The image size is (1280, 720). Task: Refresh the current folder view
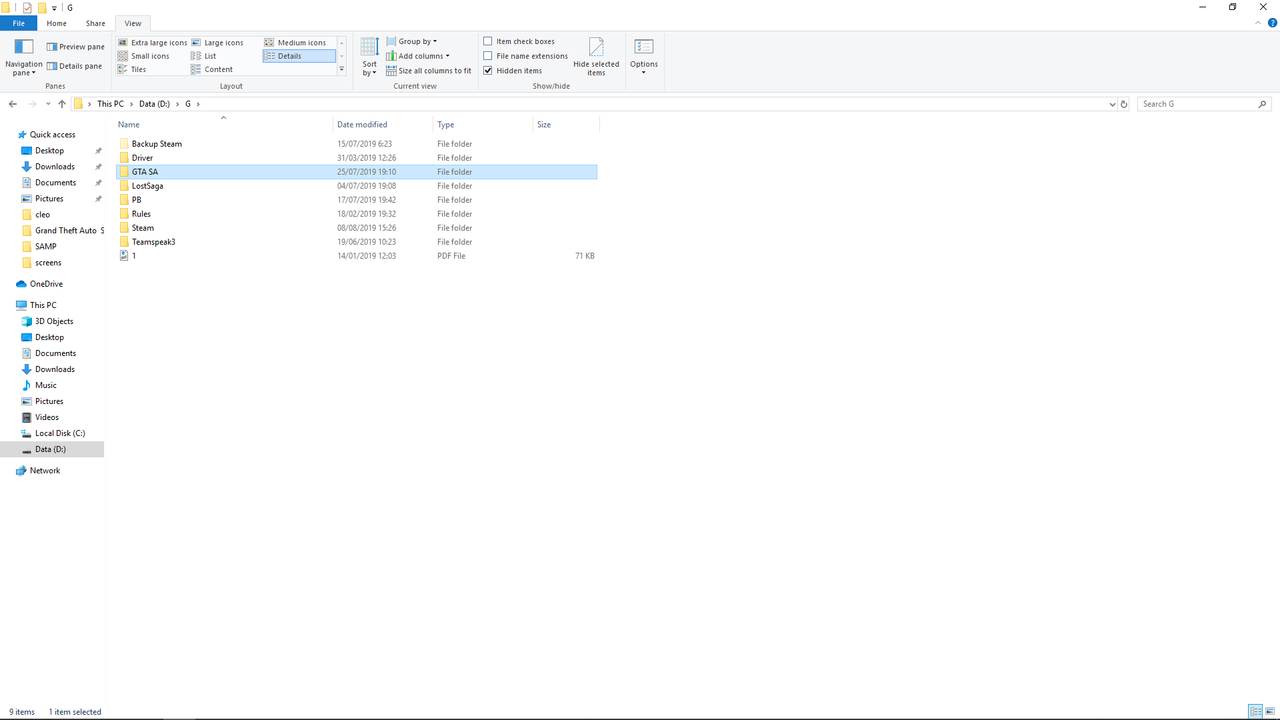(1124, 104)
